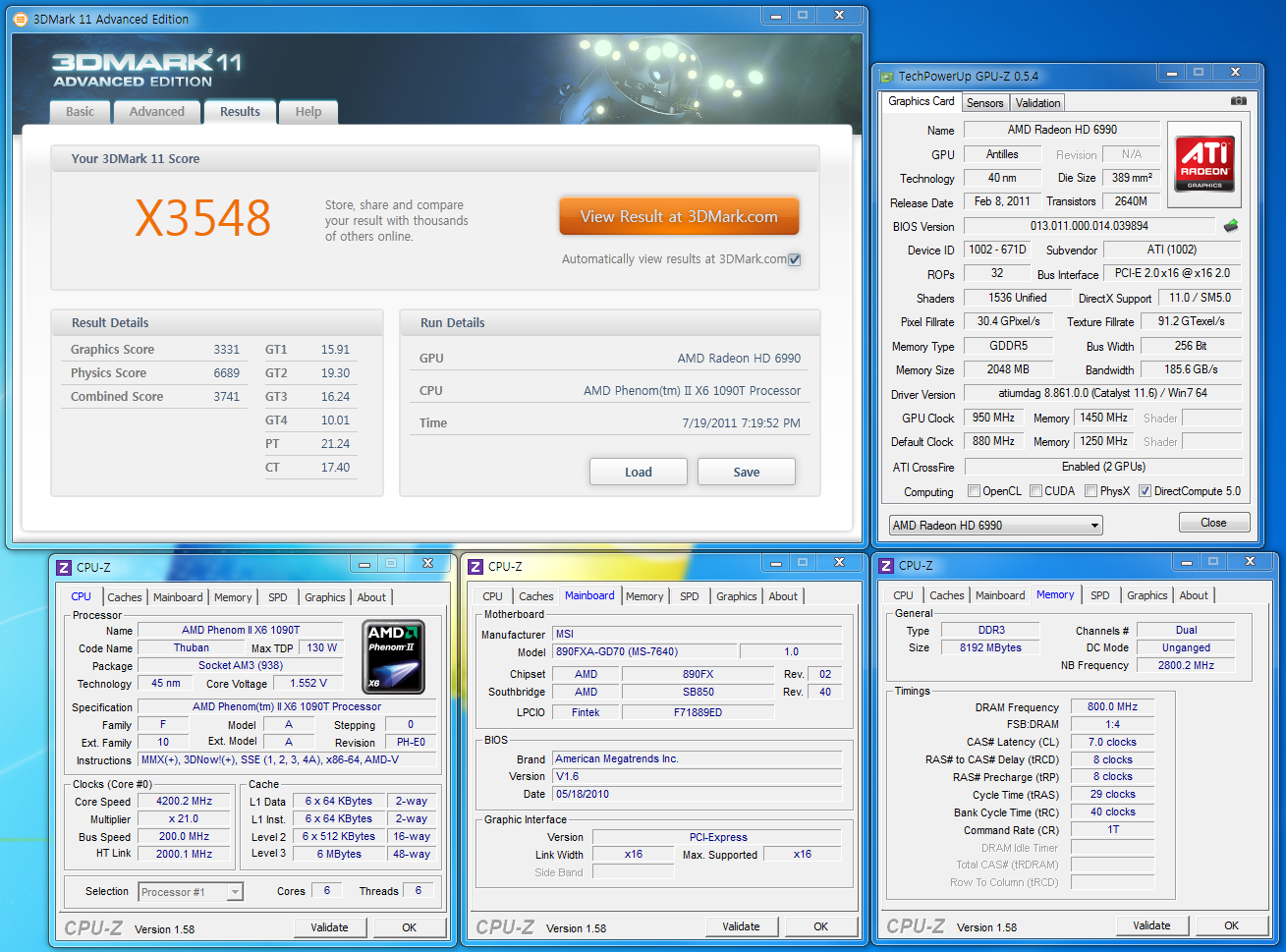Click the Load button in Run Details
This screenshot has height=952, width=1286.
[x=639, y=472]
